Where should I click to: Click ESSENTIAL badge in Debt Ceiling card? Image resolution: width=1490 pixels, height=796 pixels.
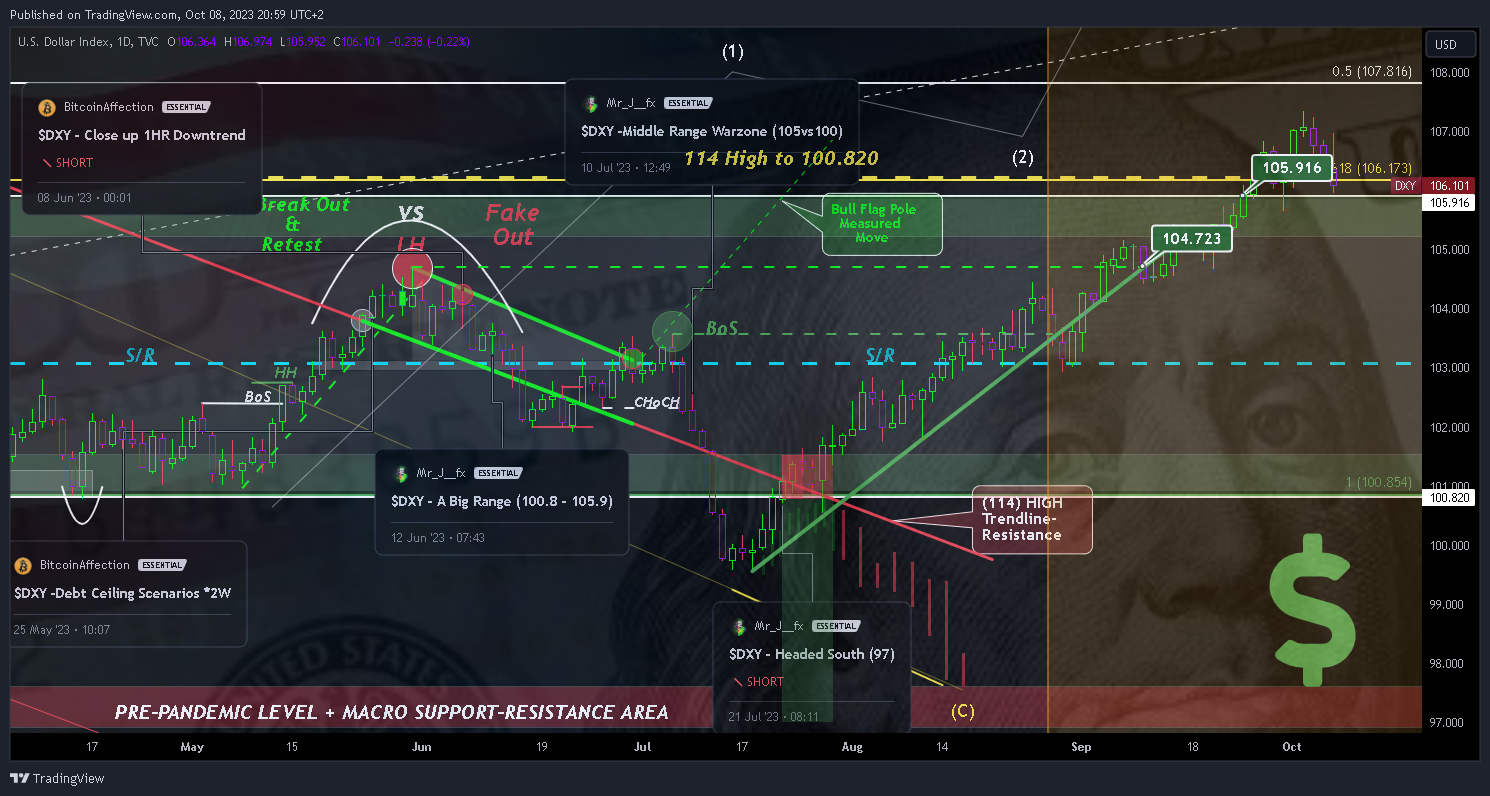click(x=163, y=565)
